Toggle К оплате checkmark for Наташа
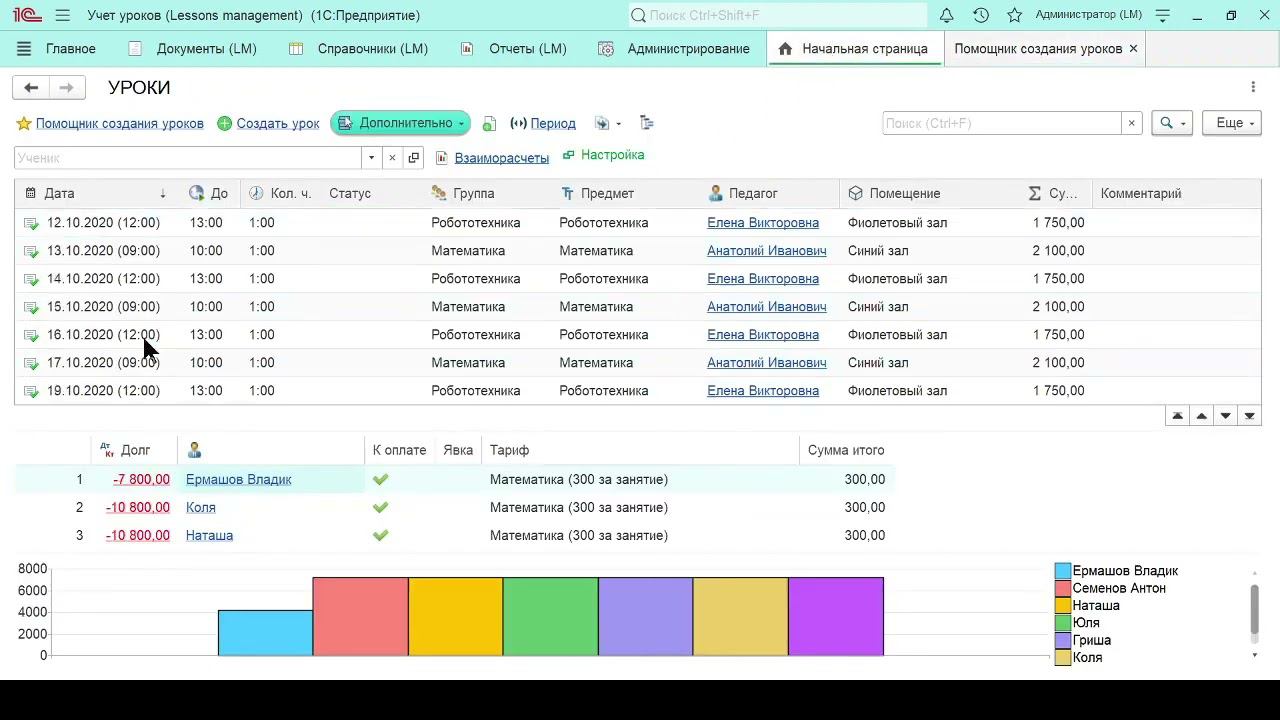Image resolution: width=1280 pixels, height=720 pixels. 380,536
